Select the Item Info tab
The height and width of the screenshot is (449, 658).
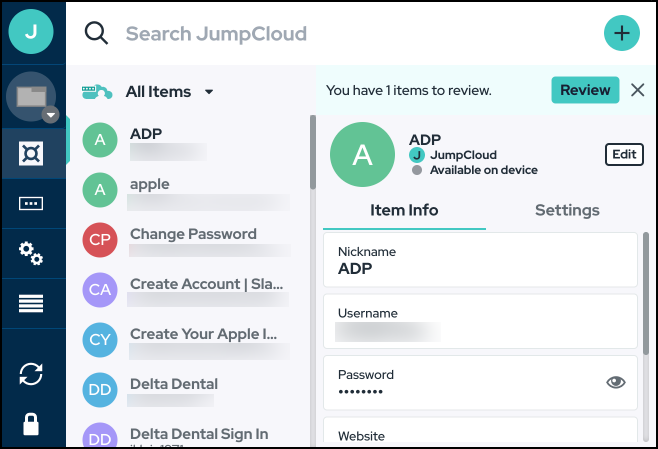point(404,211)
